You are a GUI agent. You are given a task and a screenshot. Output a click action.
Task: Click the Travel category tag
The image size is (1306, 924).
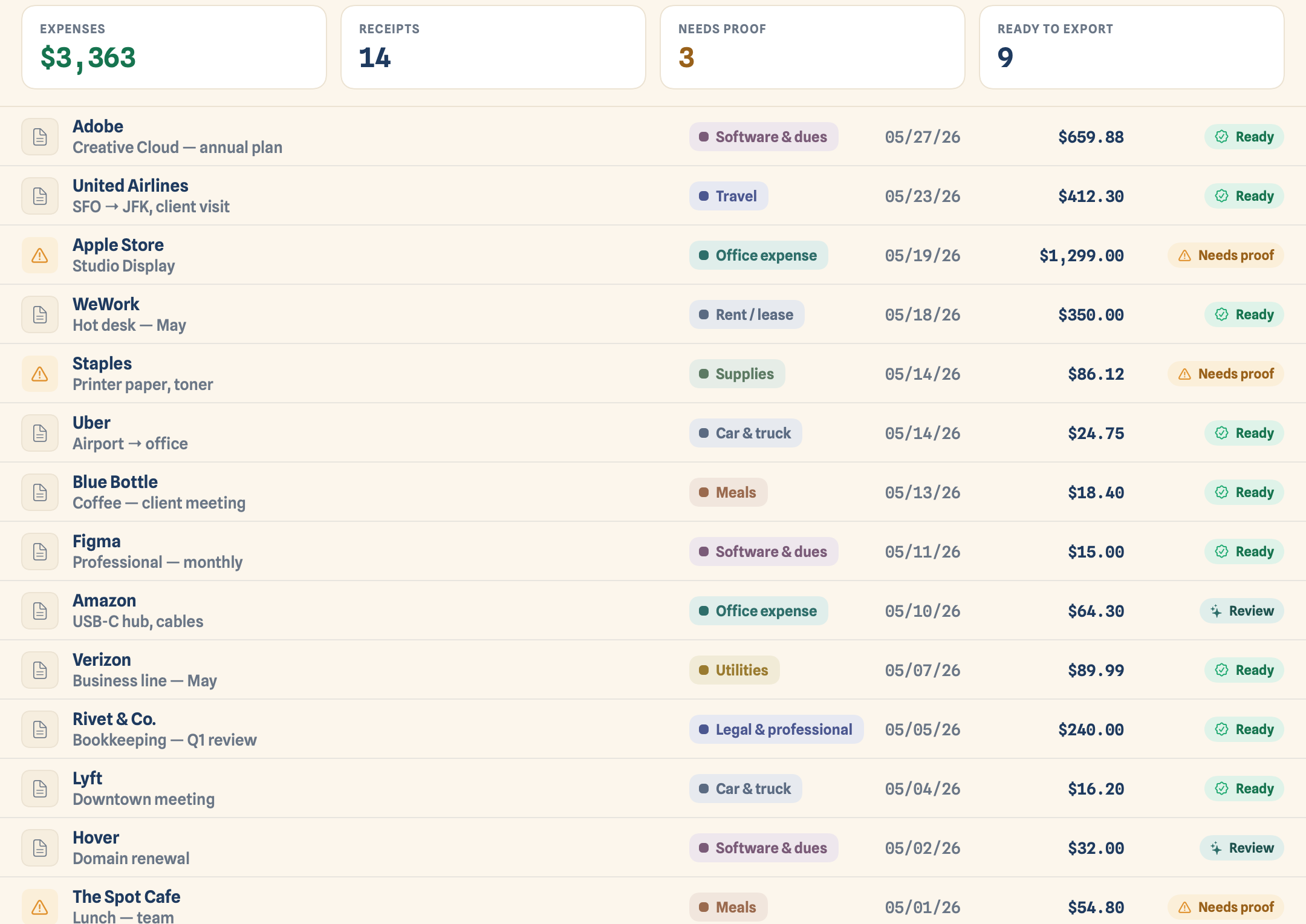click(x=729, y=196)
